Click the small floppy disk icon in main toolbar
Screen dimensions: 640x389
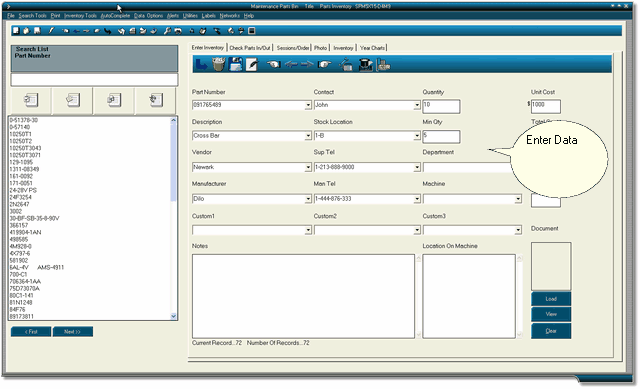[37, 31]
